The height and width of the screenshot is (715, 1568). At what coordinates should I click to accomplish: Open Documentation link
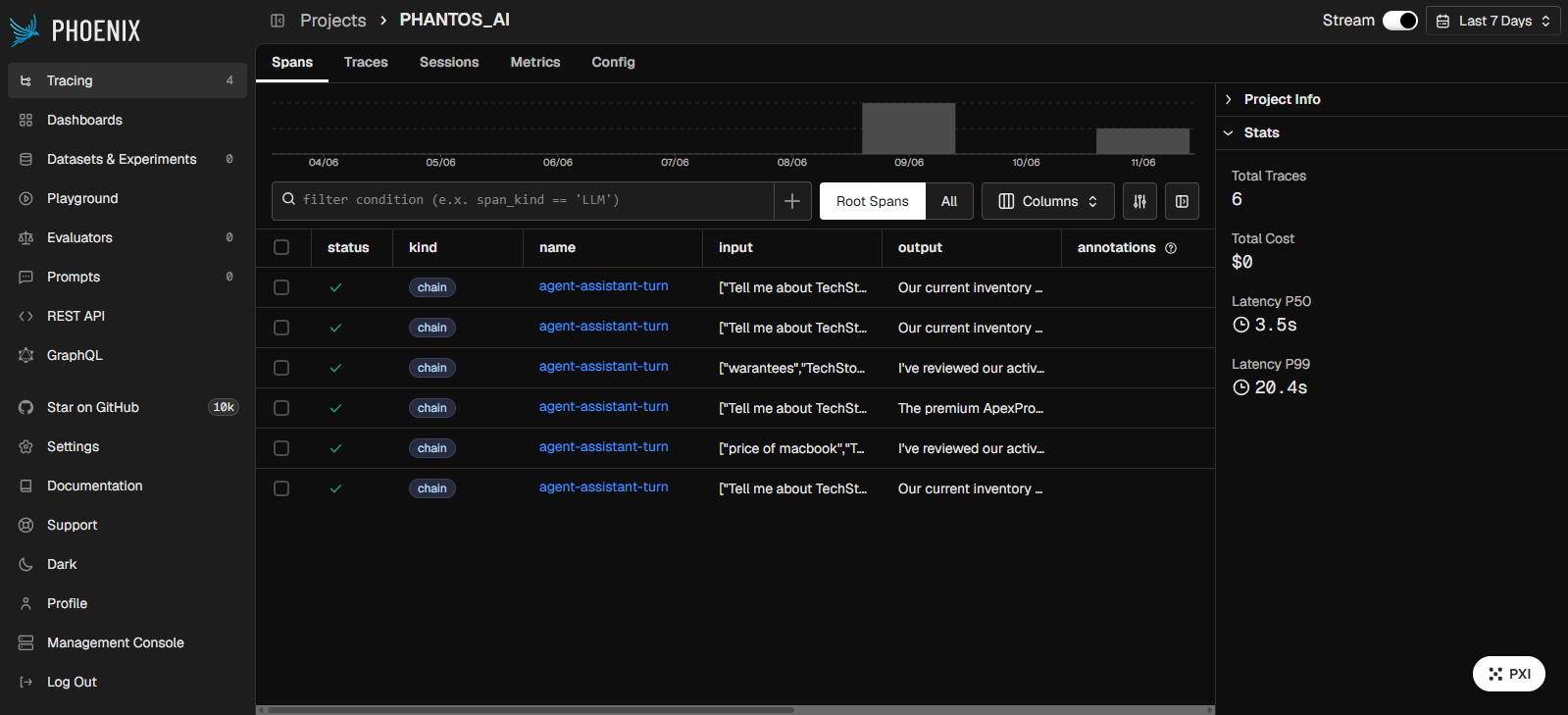point(127,485)
